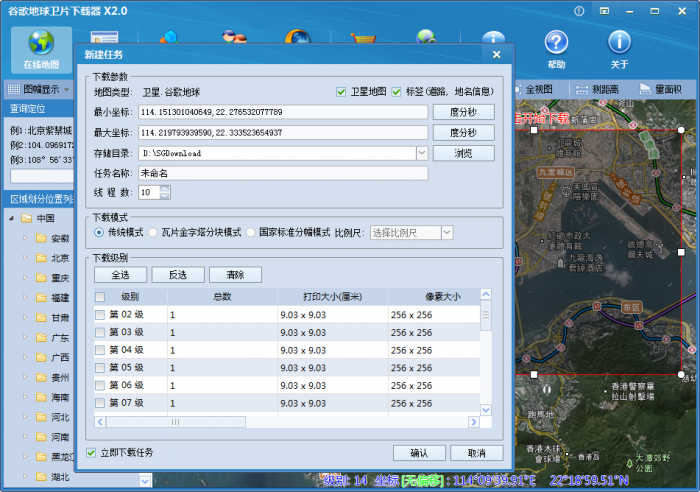Click the 总数 column header

[x=222, y=297]
